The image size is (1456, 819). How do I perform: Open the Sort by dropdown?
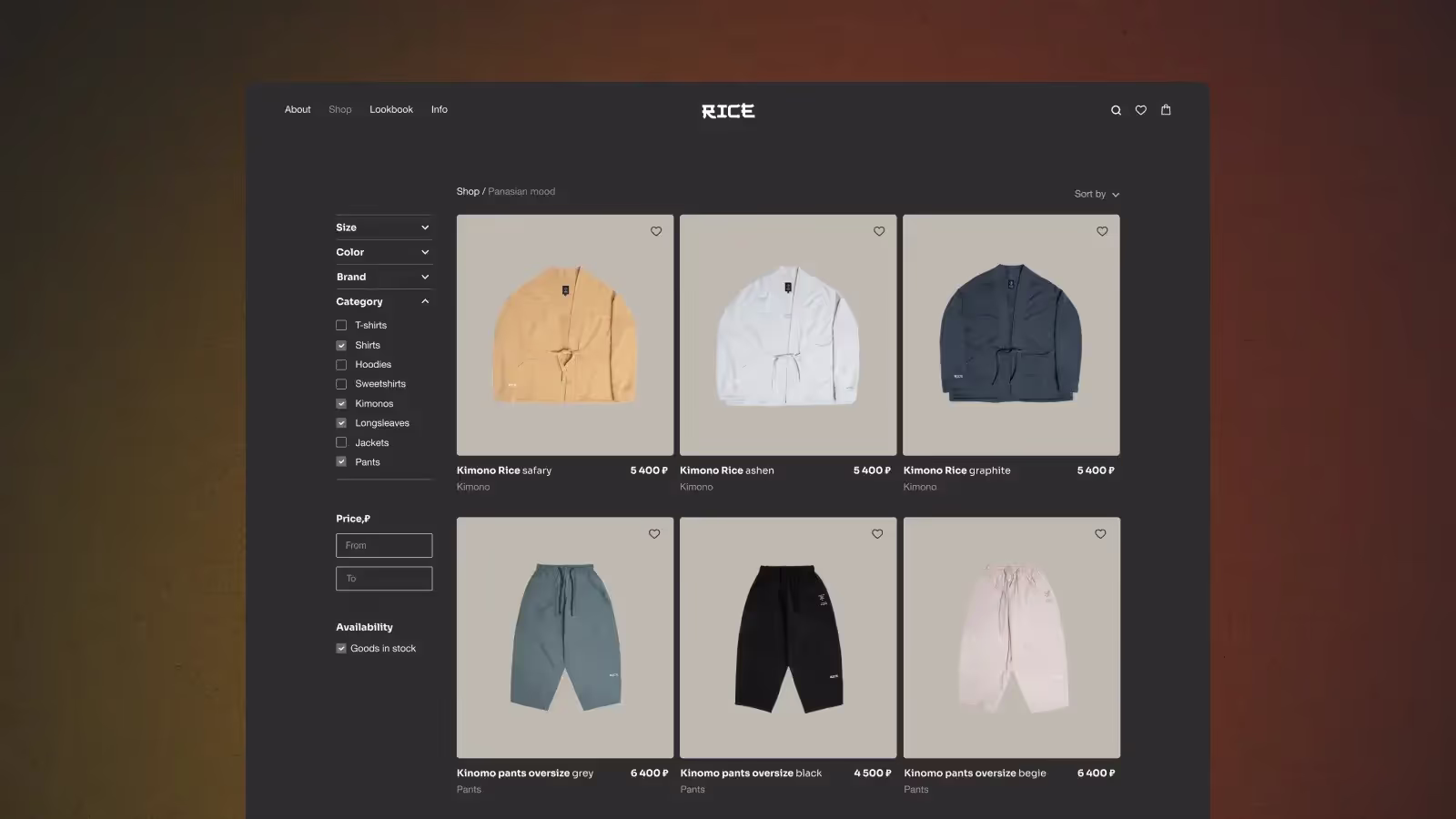click(1096, 194)
